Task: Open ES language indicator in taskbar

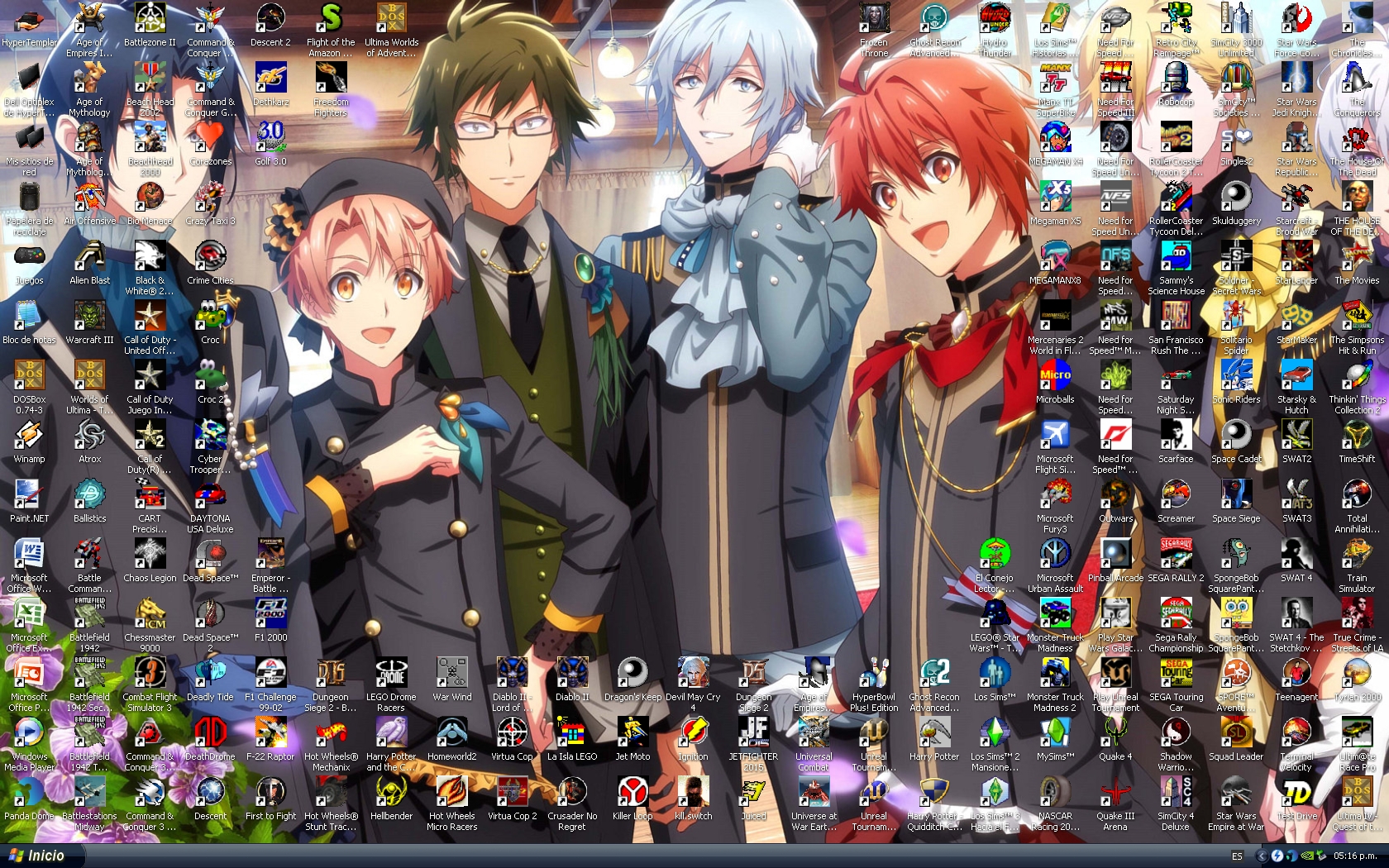Action: (x=1237, y=856)
